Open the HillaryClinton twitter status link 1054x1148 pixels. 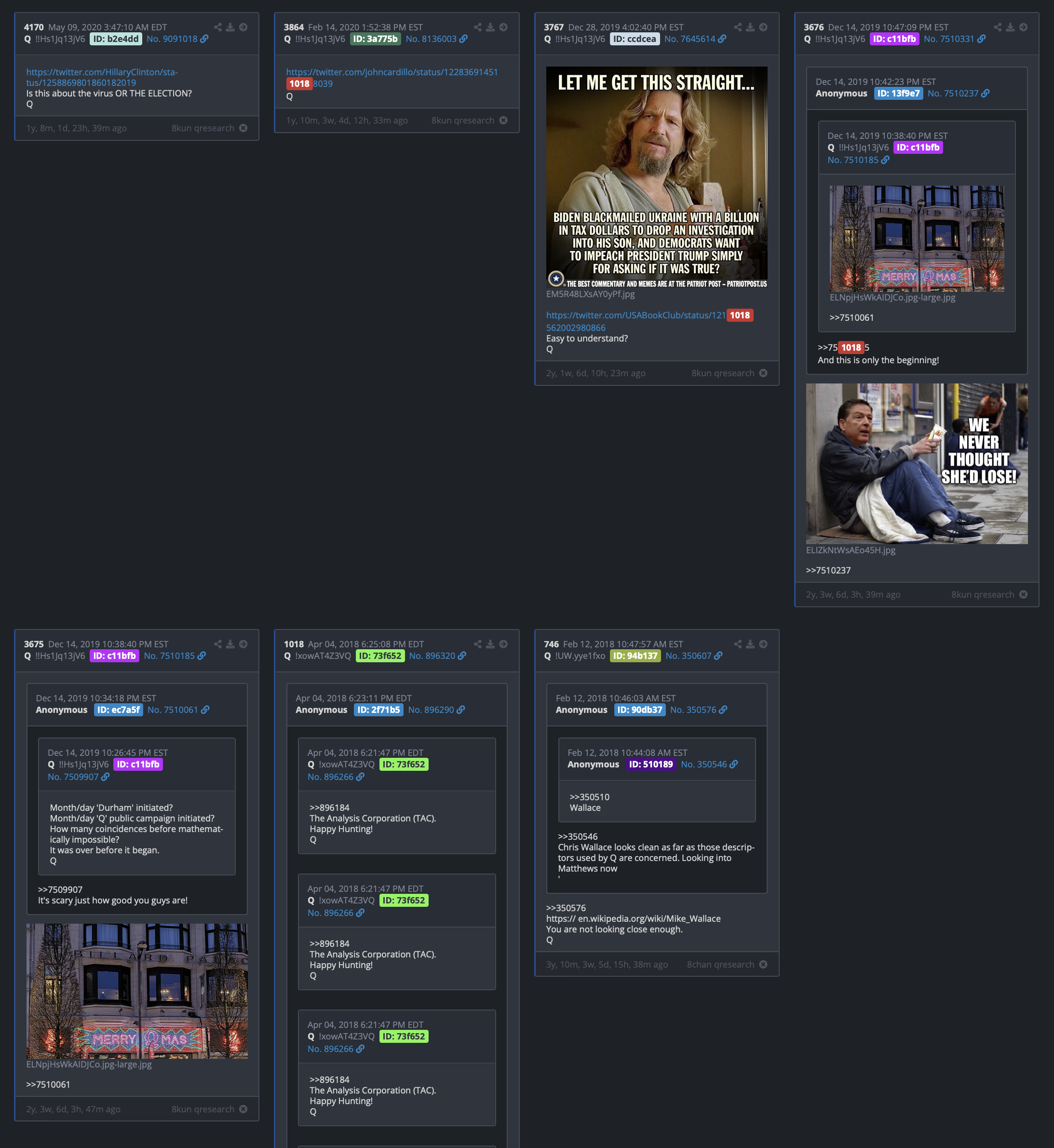[102, 77]
